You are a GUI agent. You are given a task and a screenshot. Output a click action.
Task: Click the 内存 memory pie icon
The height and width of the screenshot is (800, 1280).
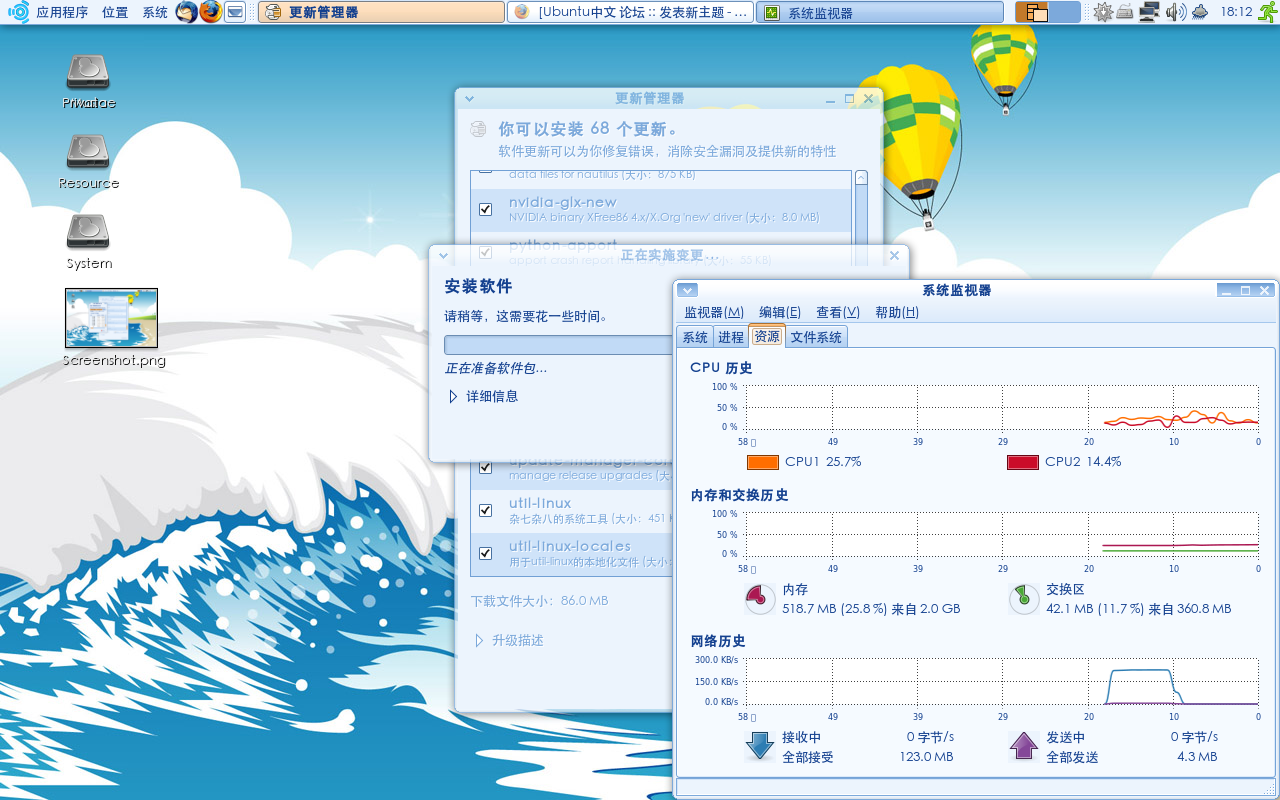760,599
